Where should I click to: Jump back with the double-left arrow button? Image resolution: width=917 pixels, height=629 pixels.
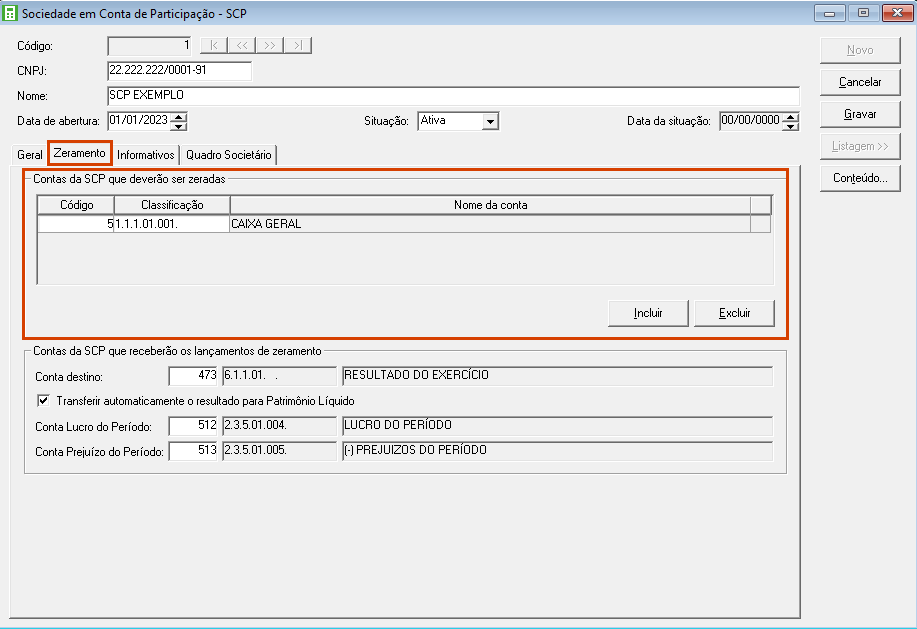pyautogui.click(x=242, y=46)
